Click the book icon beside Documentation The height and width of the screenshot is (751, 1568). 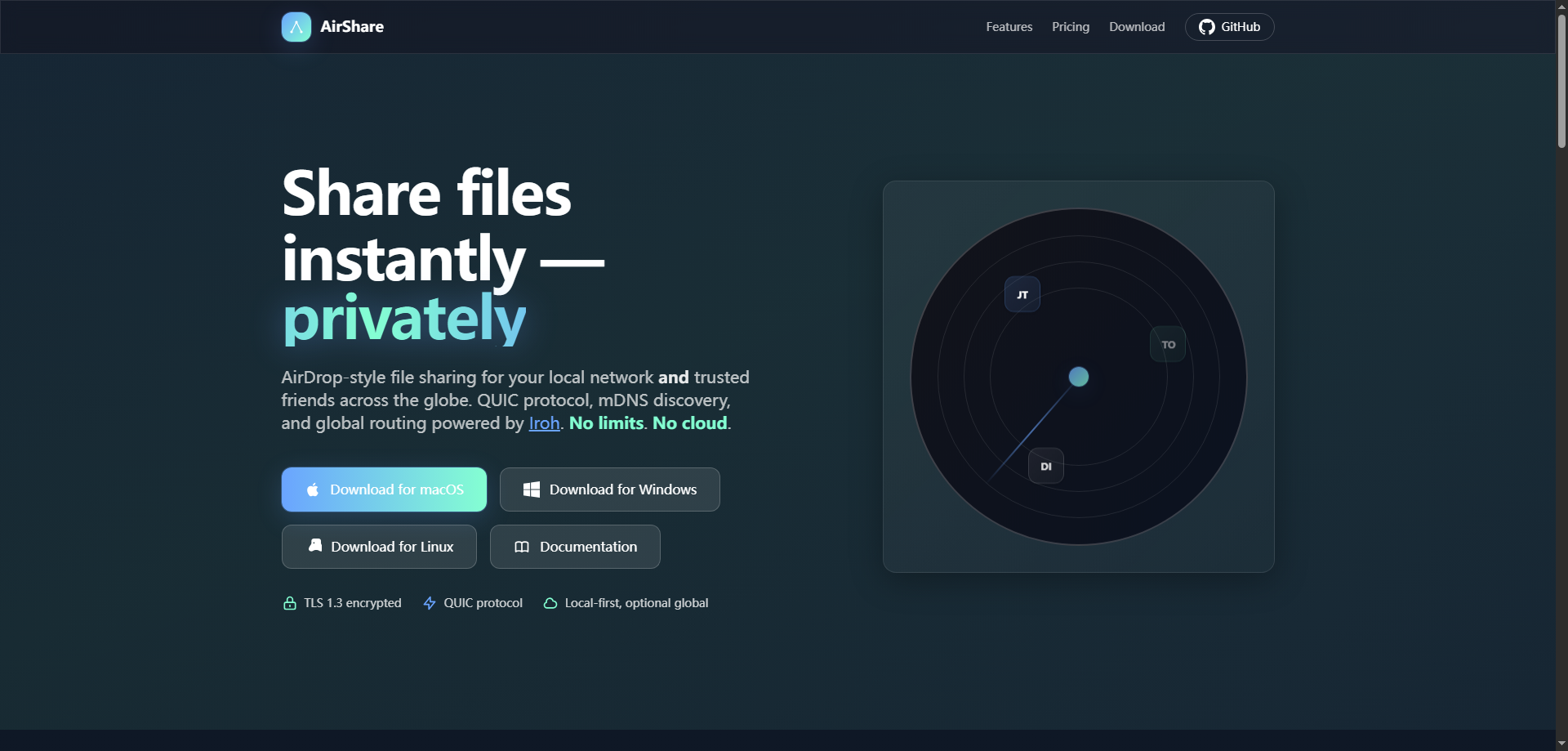click(523, 547)
